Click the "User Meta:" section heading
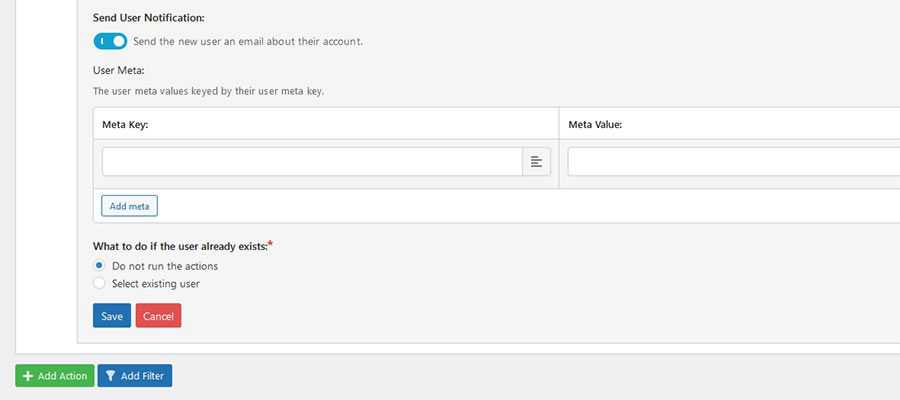The height and width of the screenshot is (400, 900). pos(119,71)
